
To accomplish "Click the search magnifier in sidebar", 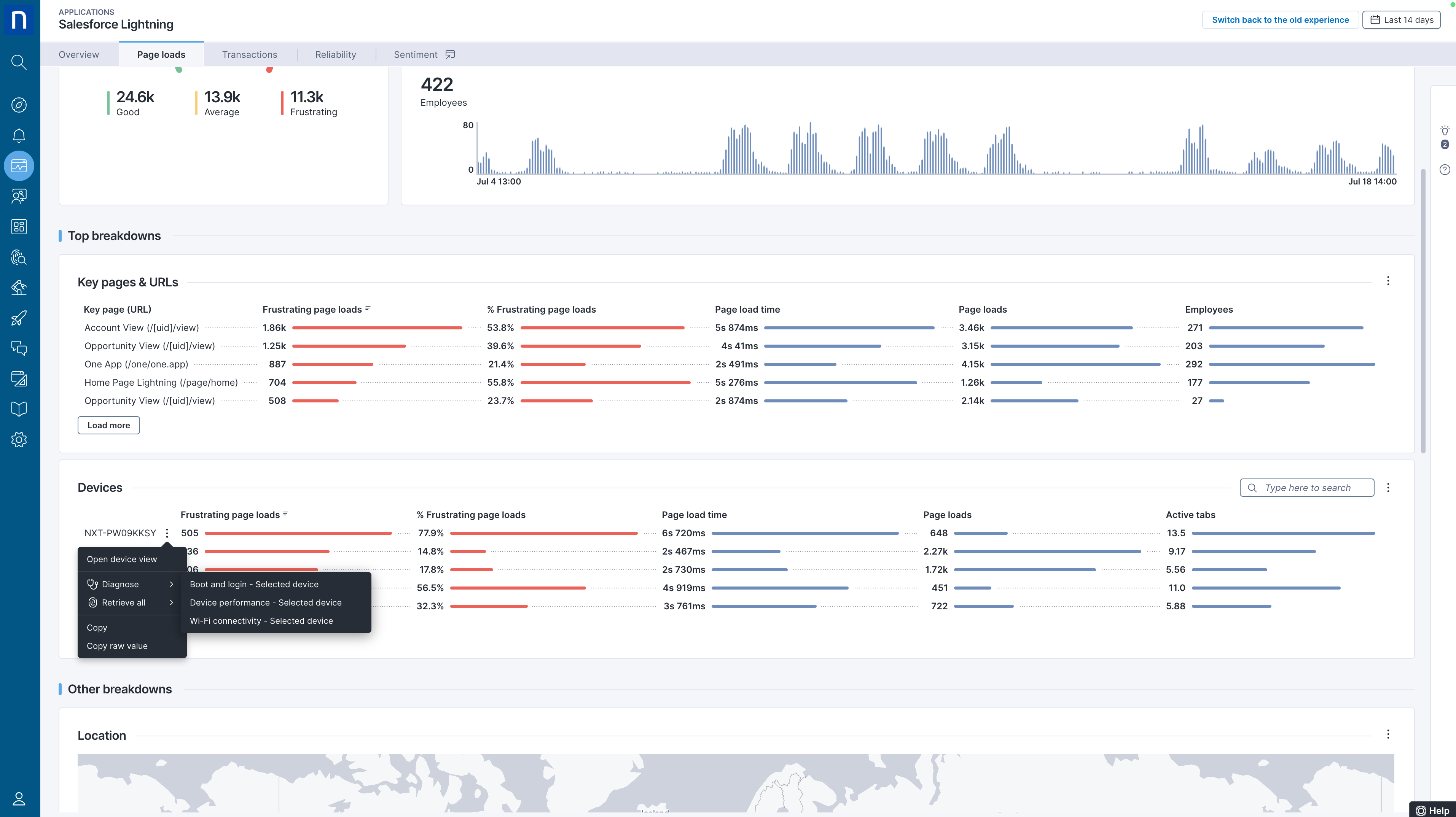I will point(19,62).
